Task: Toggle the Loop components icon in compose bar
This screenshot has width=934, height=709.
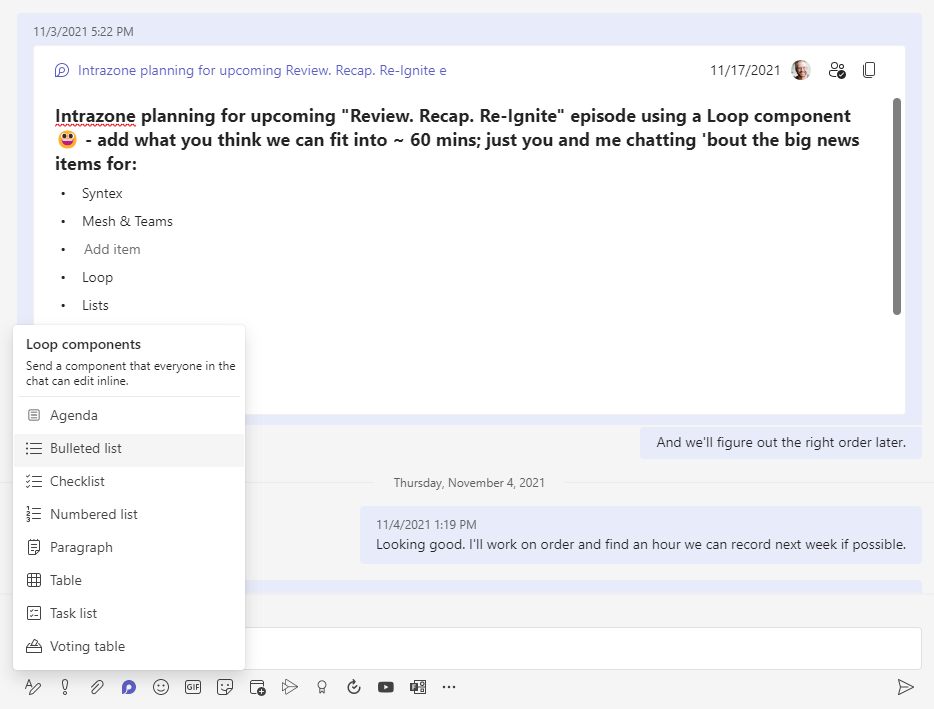Action: (129, 687)
